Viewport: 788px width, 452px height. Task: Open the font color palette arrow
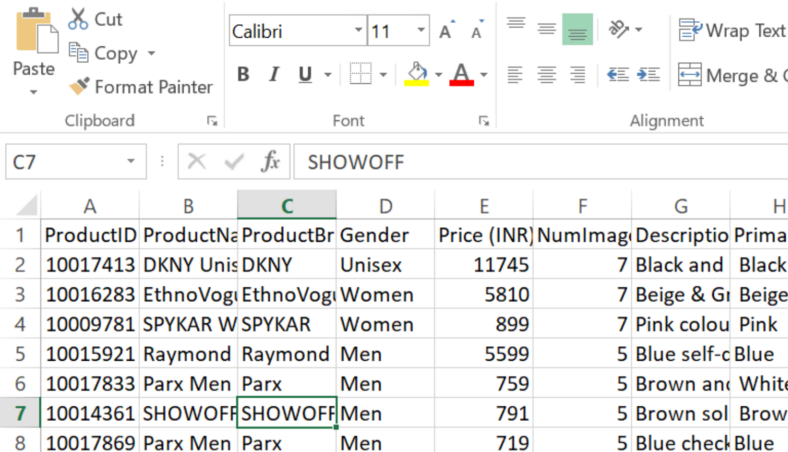tap(483, 75)
